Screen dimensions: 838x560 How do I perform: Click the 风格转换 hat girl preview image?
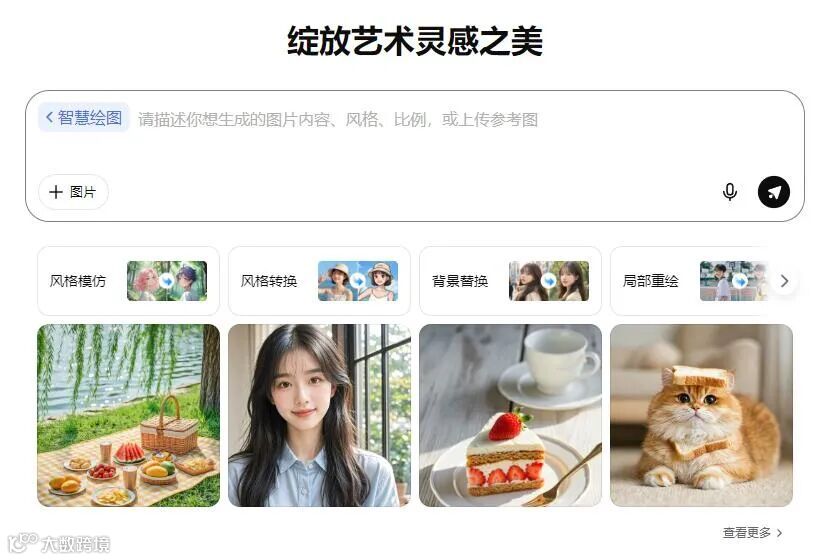[x=358, y=281]
